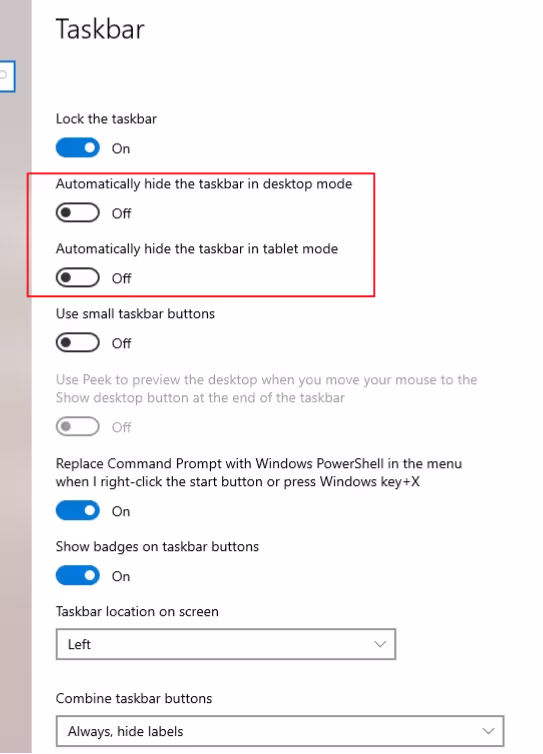Click Automatically hide taskbar in desktop mode label
This screenshot has width=543, height=754.
click(204, 184)
